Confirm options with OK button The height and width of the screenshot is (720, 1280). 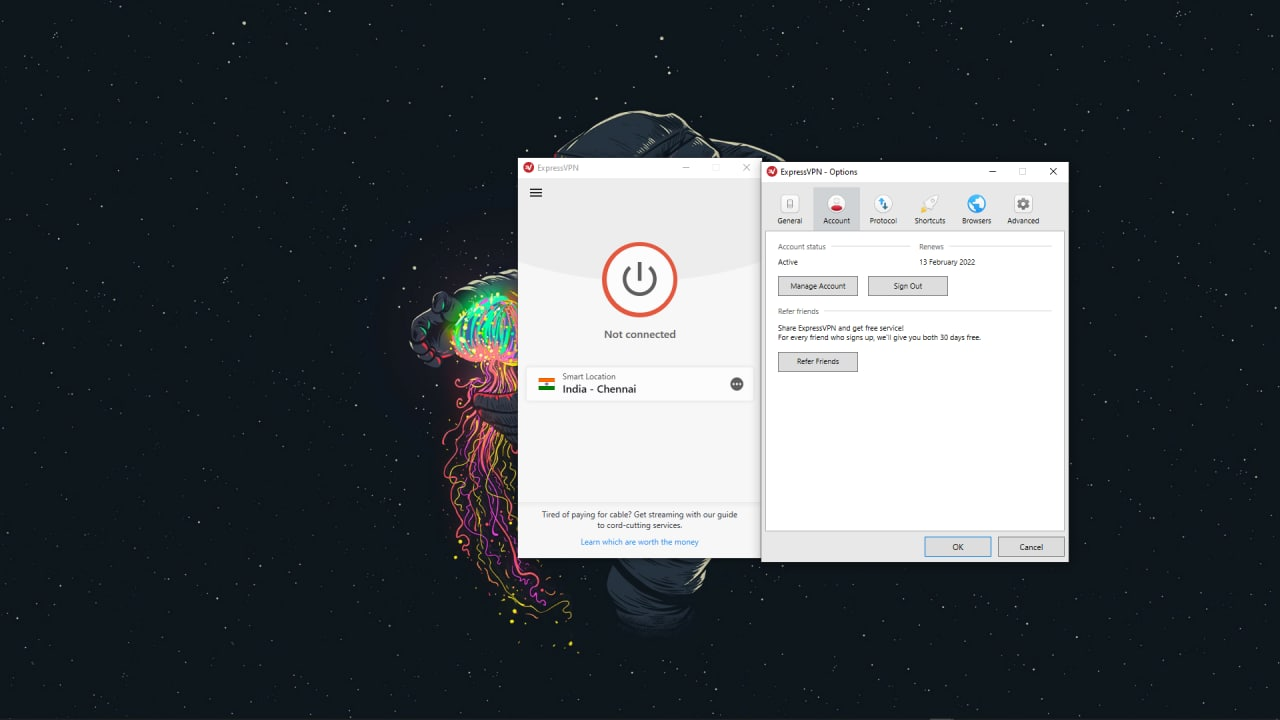coord(957,547)
